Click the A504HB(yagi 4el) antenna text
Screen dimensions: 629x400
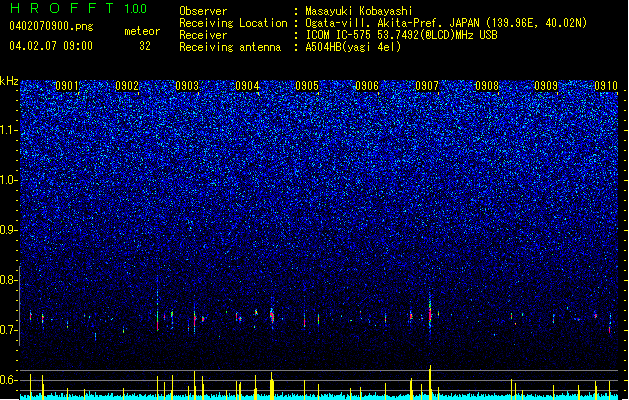pos(353,47)
